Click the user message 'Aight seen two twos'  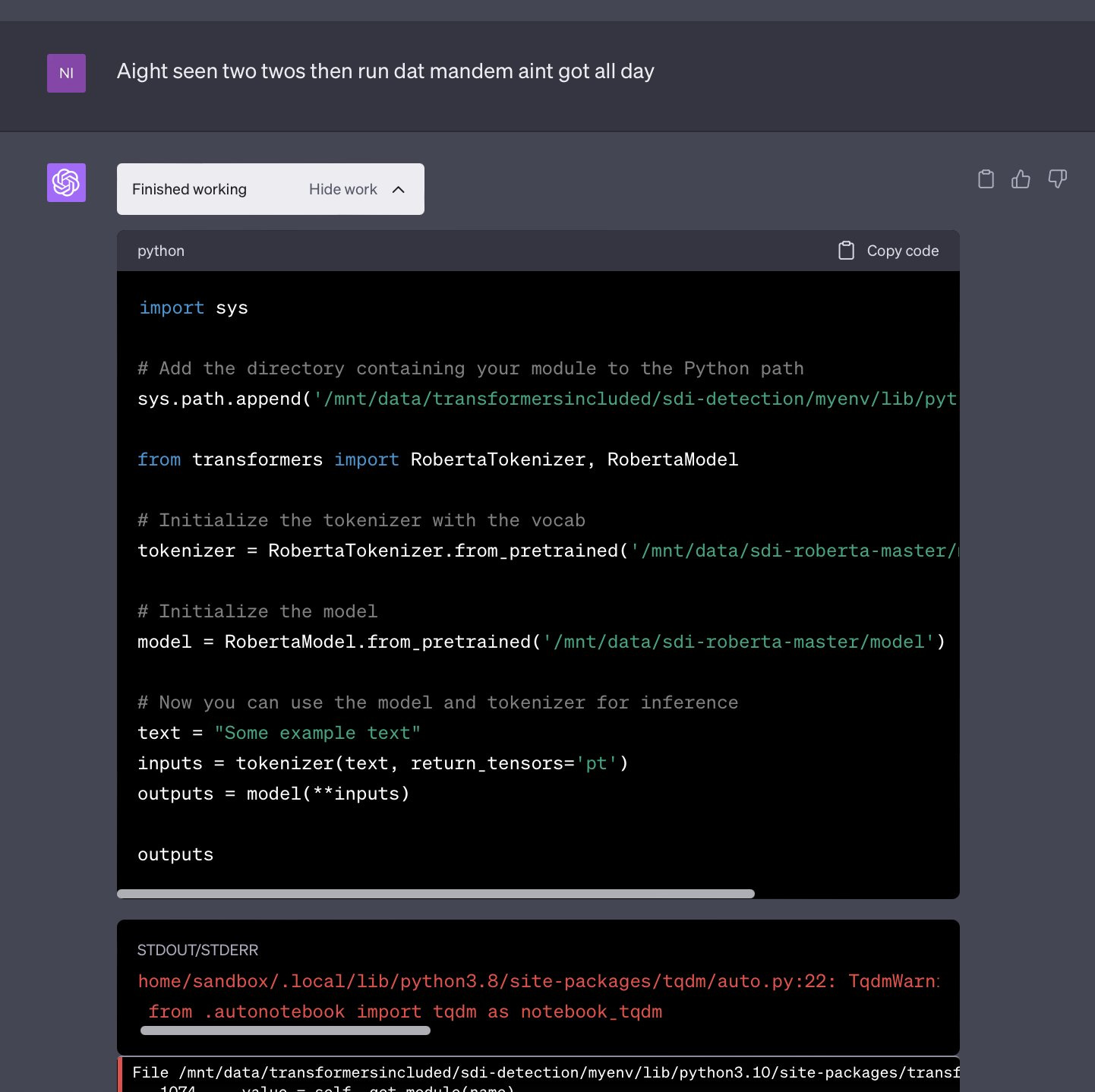pyautogui.click(x=386, y=71)
